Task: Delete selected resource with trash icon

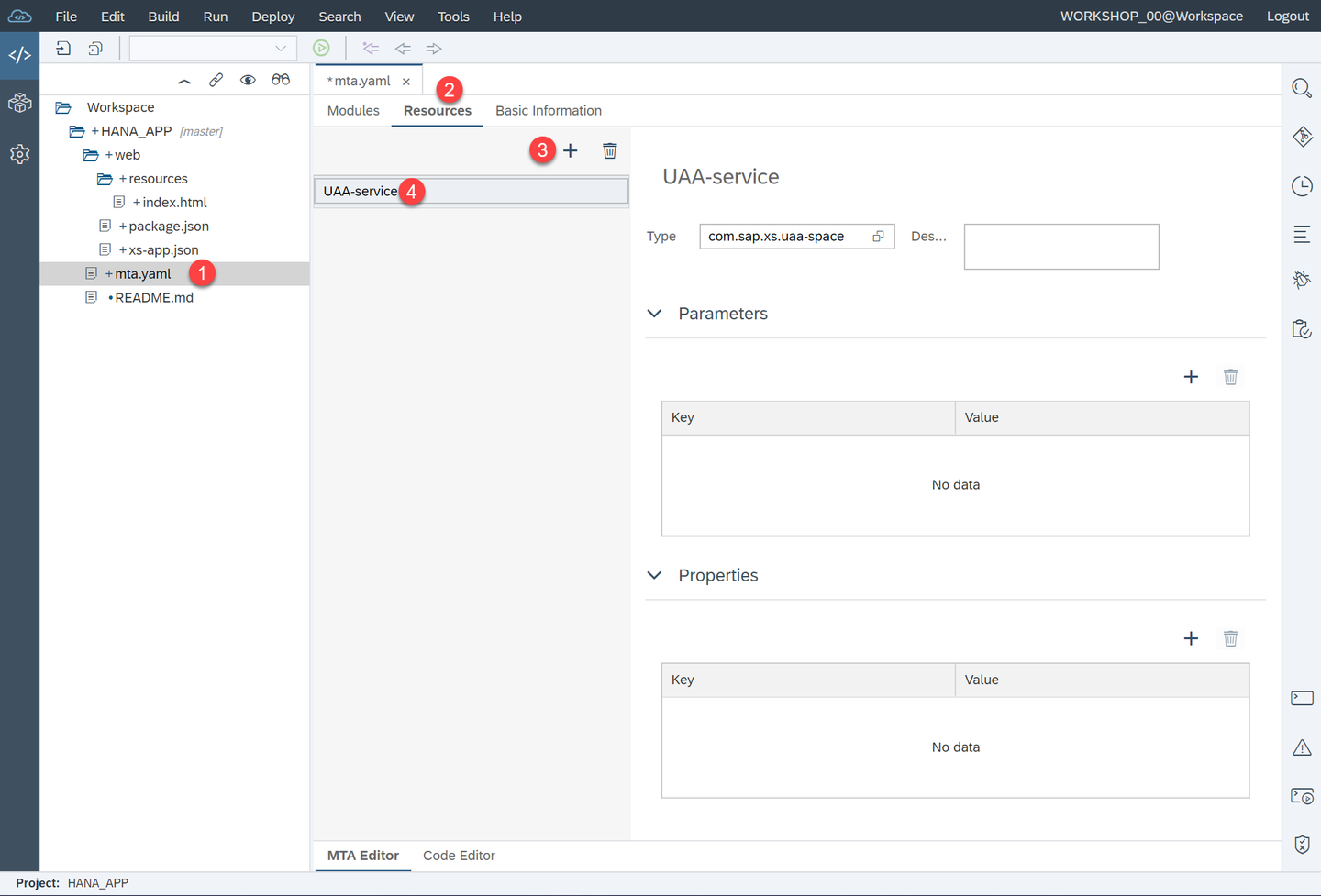Action: 610,150
